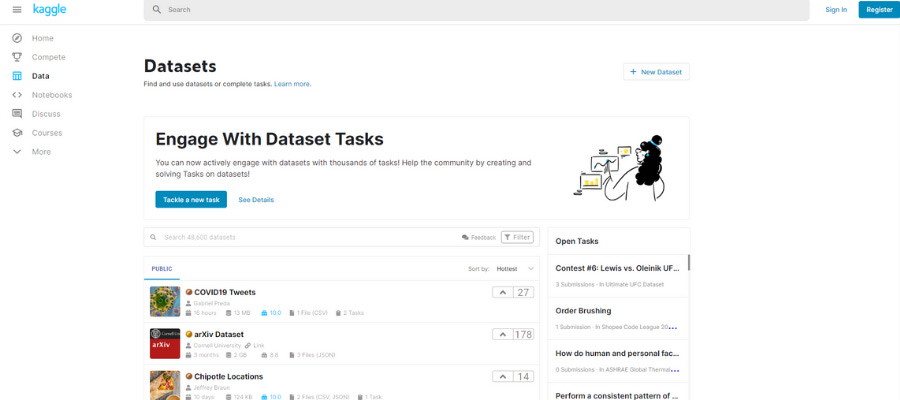Upvote the arXiv Dataset

(503, 335)
